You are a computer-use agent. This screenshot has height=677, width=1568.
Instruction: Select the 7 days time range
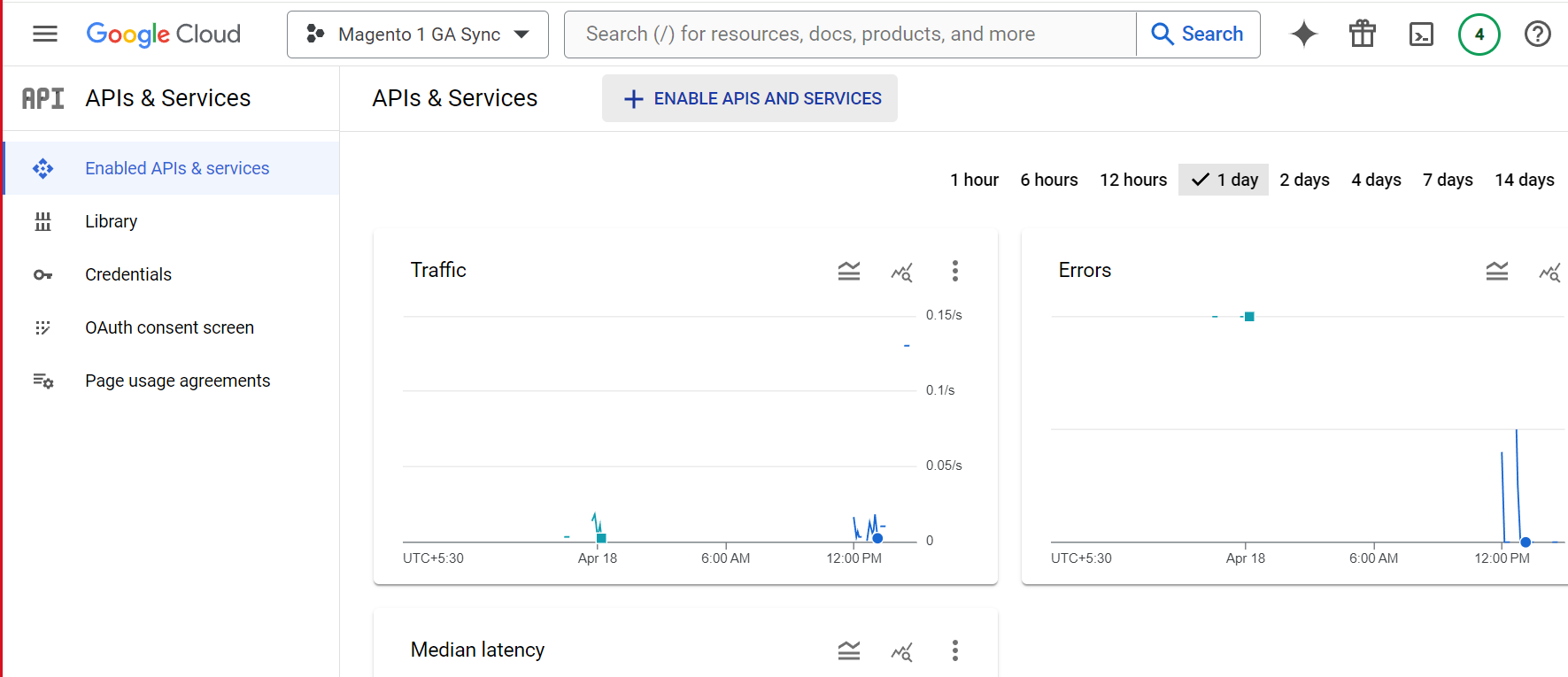1447,180
